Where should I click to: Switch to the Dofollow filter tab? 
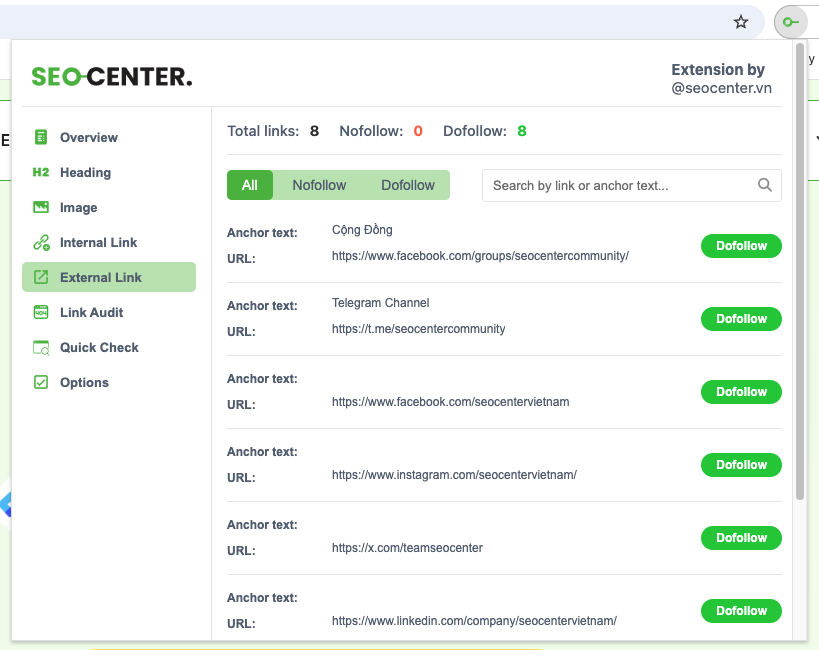(x=408, y=185)
